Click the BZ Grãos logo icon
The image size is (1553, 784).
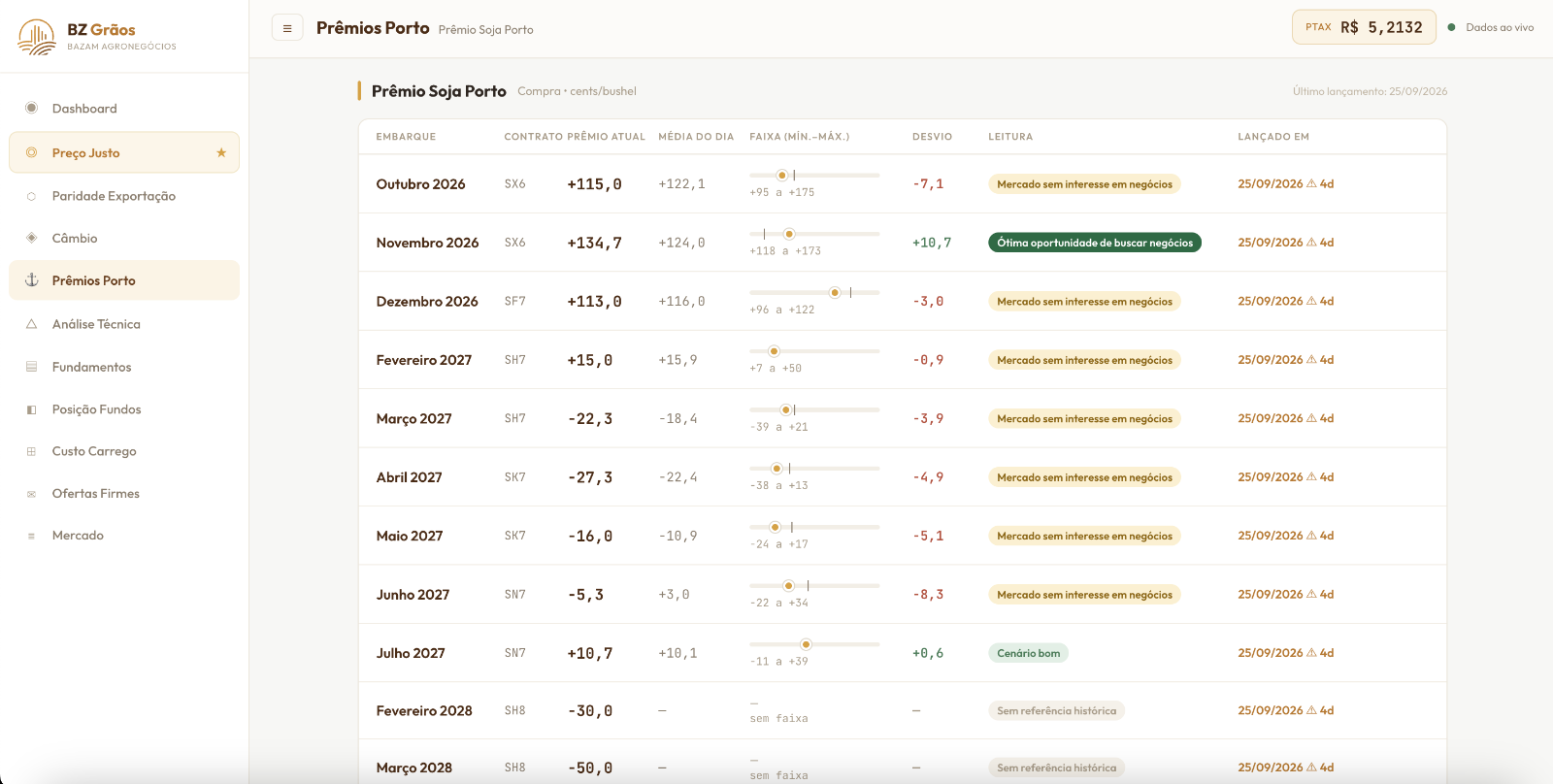(x=37, y=37)
